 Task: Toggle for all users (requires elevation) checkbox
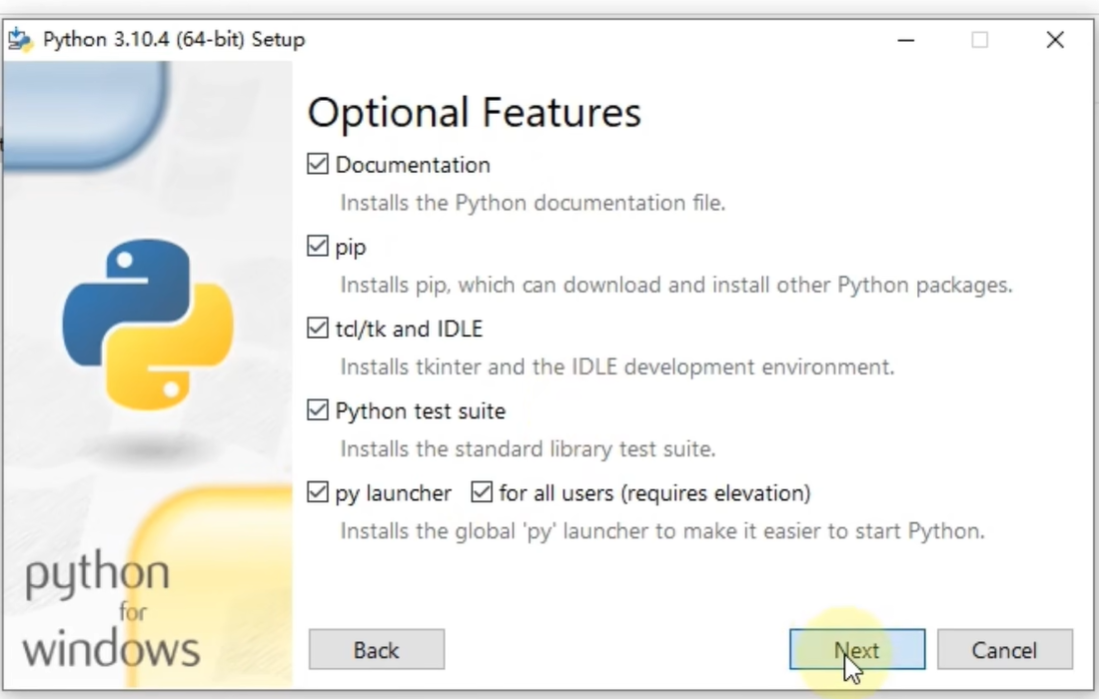(x=482, y=492)
